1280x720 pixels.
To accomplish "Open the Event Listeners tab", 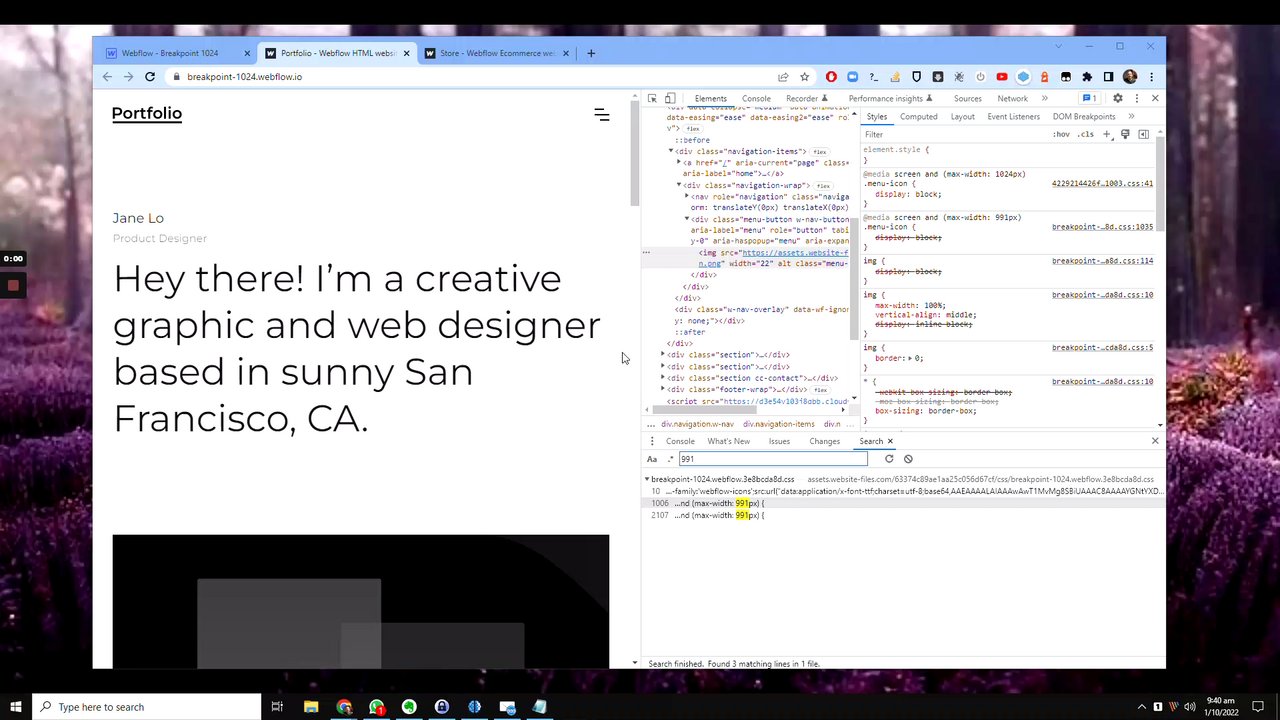I will pyautogui.click(x=1013, y=116).
